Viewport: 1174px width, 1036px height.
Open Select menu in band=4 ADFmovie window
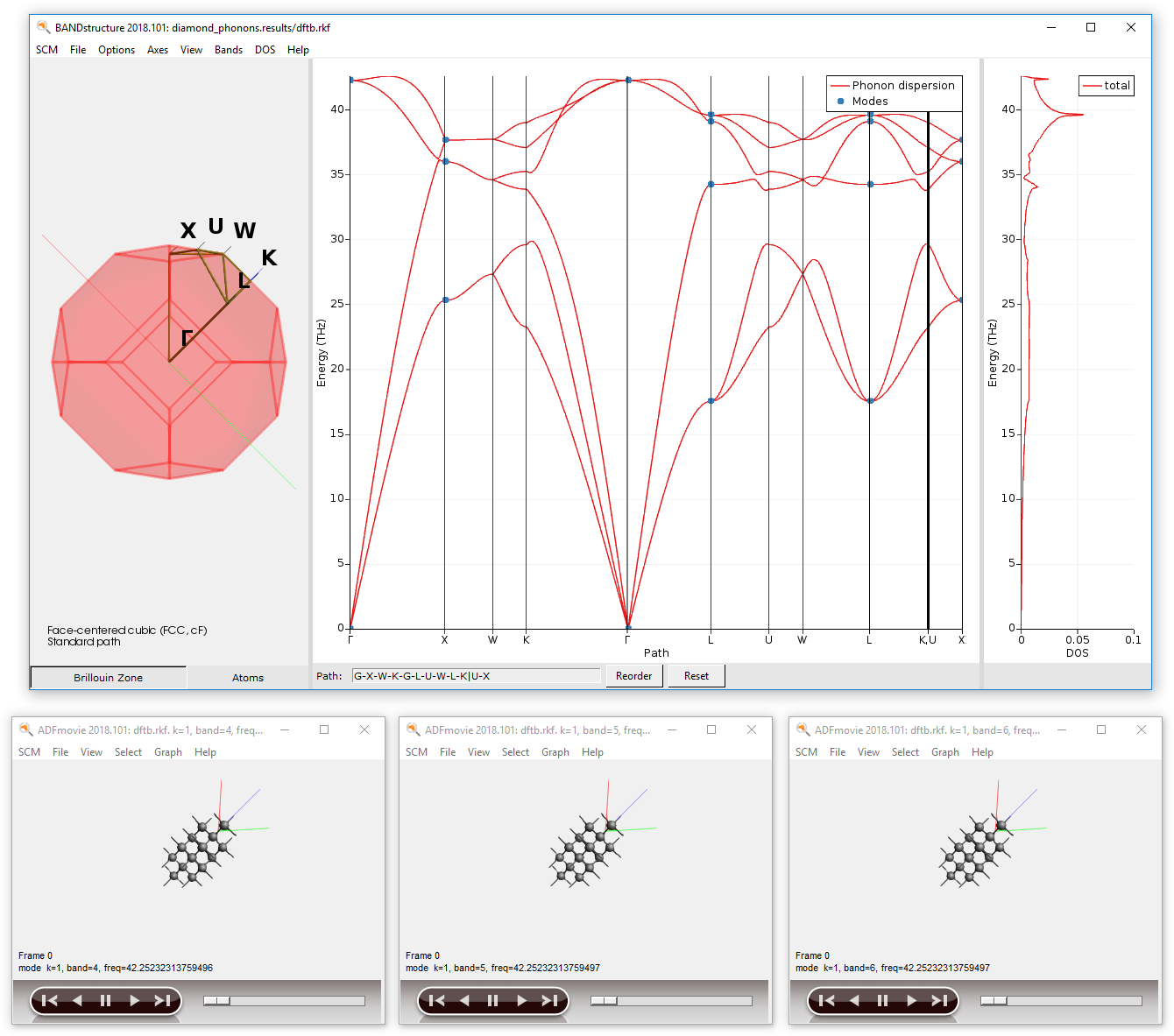pyautogui.click(x=128, y=752)
